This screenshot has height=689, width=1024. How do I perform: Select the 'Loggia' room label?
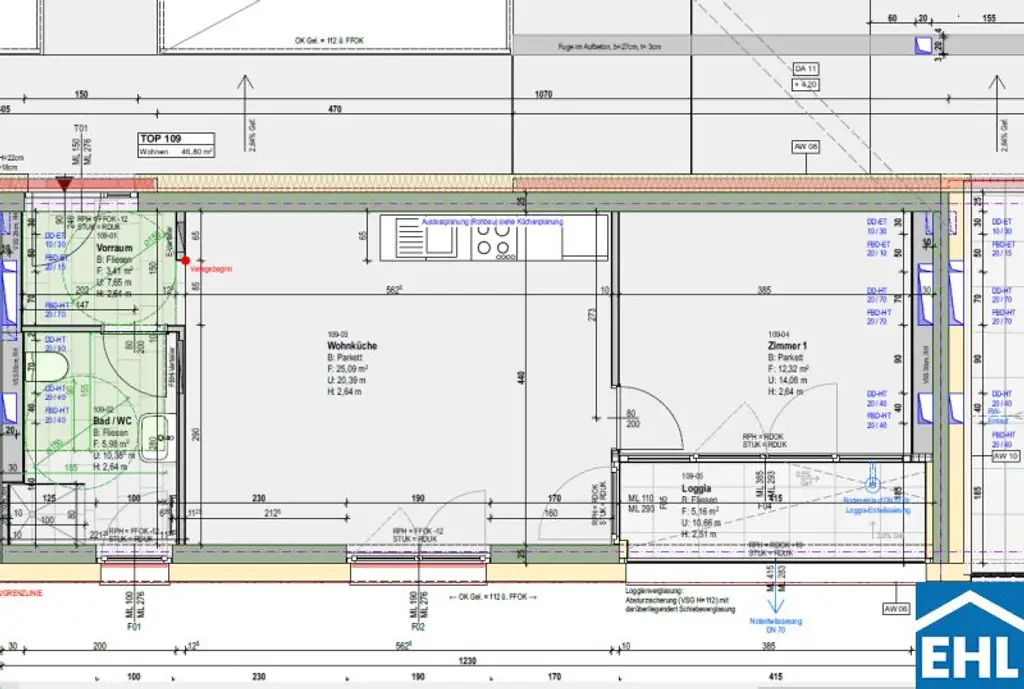click(696, 488)
